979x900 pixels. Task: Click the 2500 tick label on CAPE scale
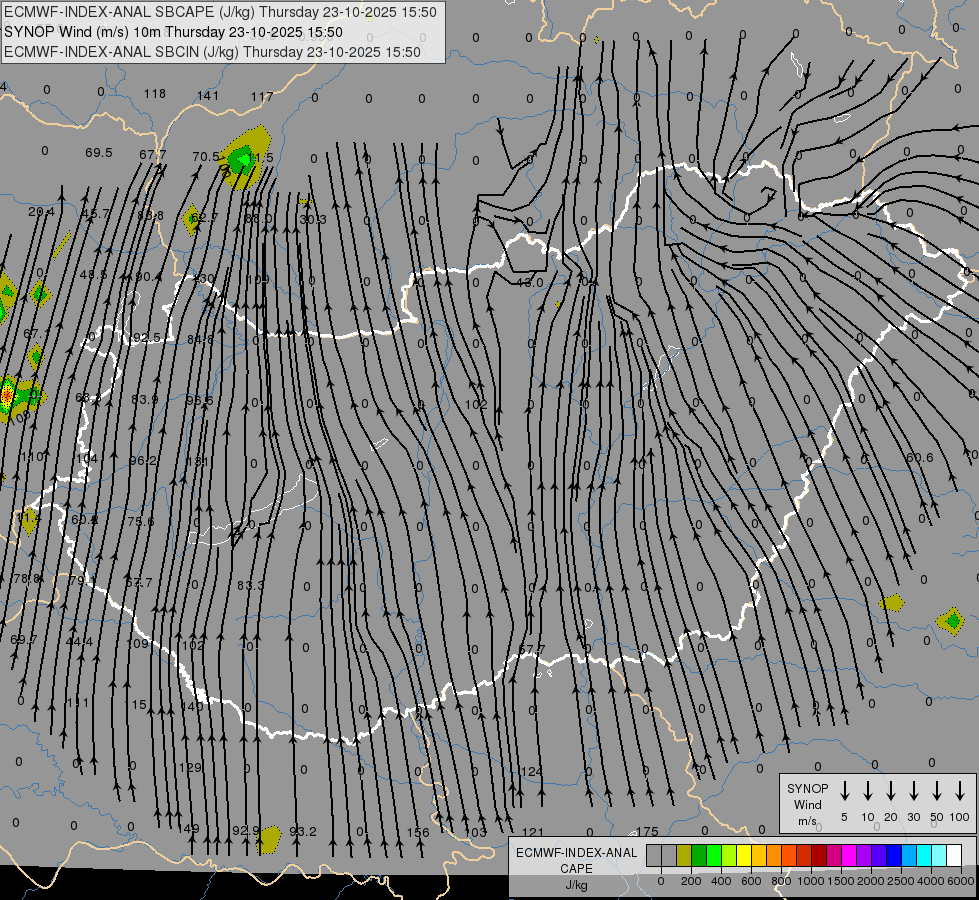click(900, 881)
